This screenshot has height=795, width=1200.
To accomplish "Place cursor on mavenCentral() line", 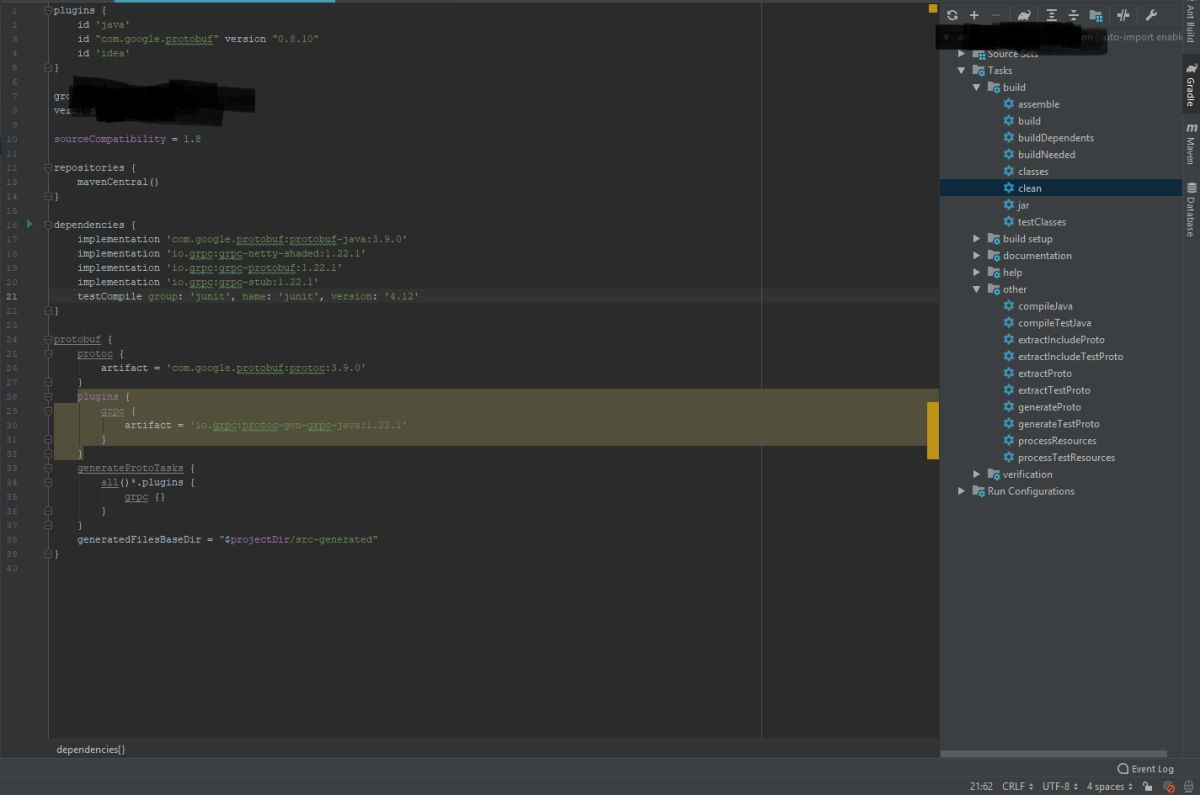I will (x=118, y=182).
